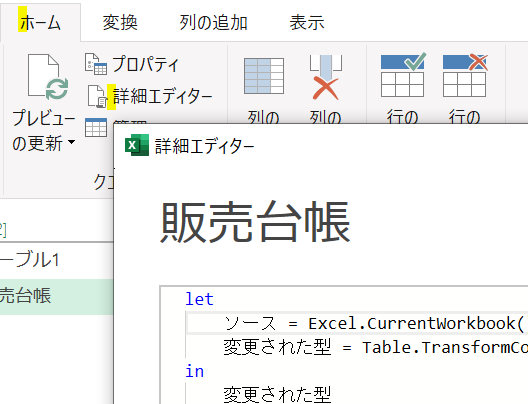Open the プロパティ icon button
This screenshot has width=528, height=404.
coord(96,64)
